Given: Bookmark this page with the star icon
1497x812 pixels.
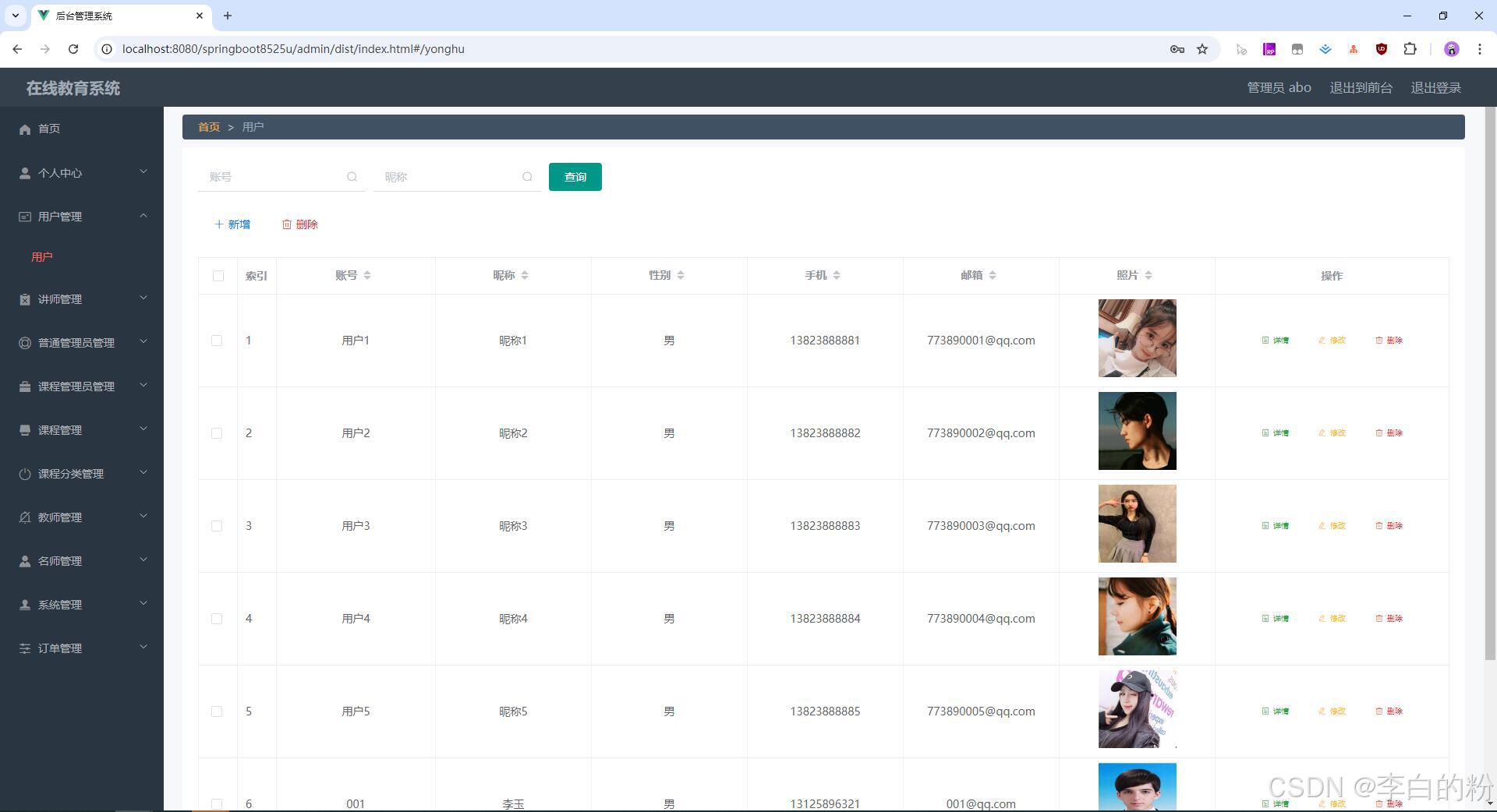Looking at the screenshot, I should pos(1202,49).
